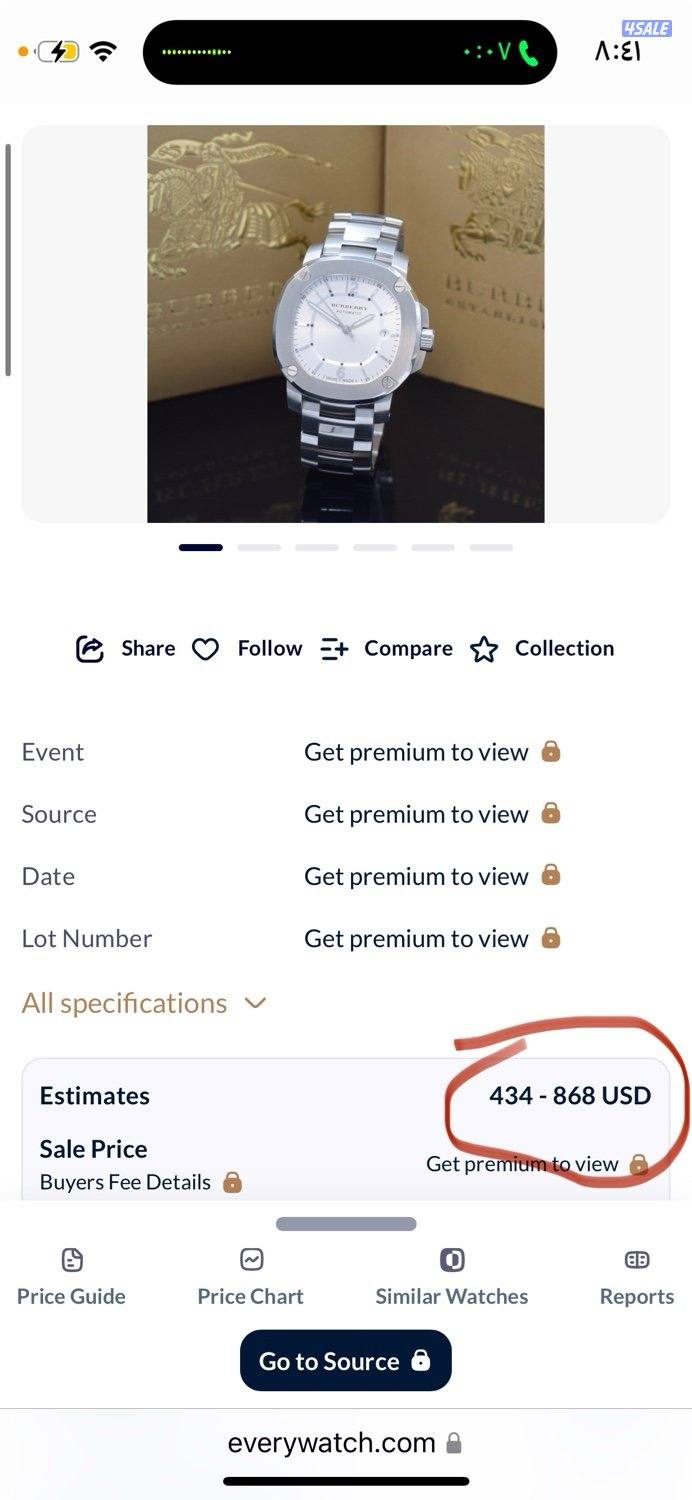Tap the Burberry watch photo
The height and width of the screenshot is (1500, 692).
coord(346,324)
